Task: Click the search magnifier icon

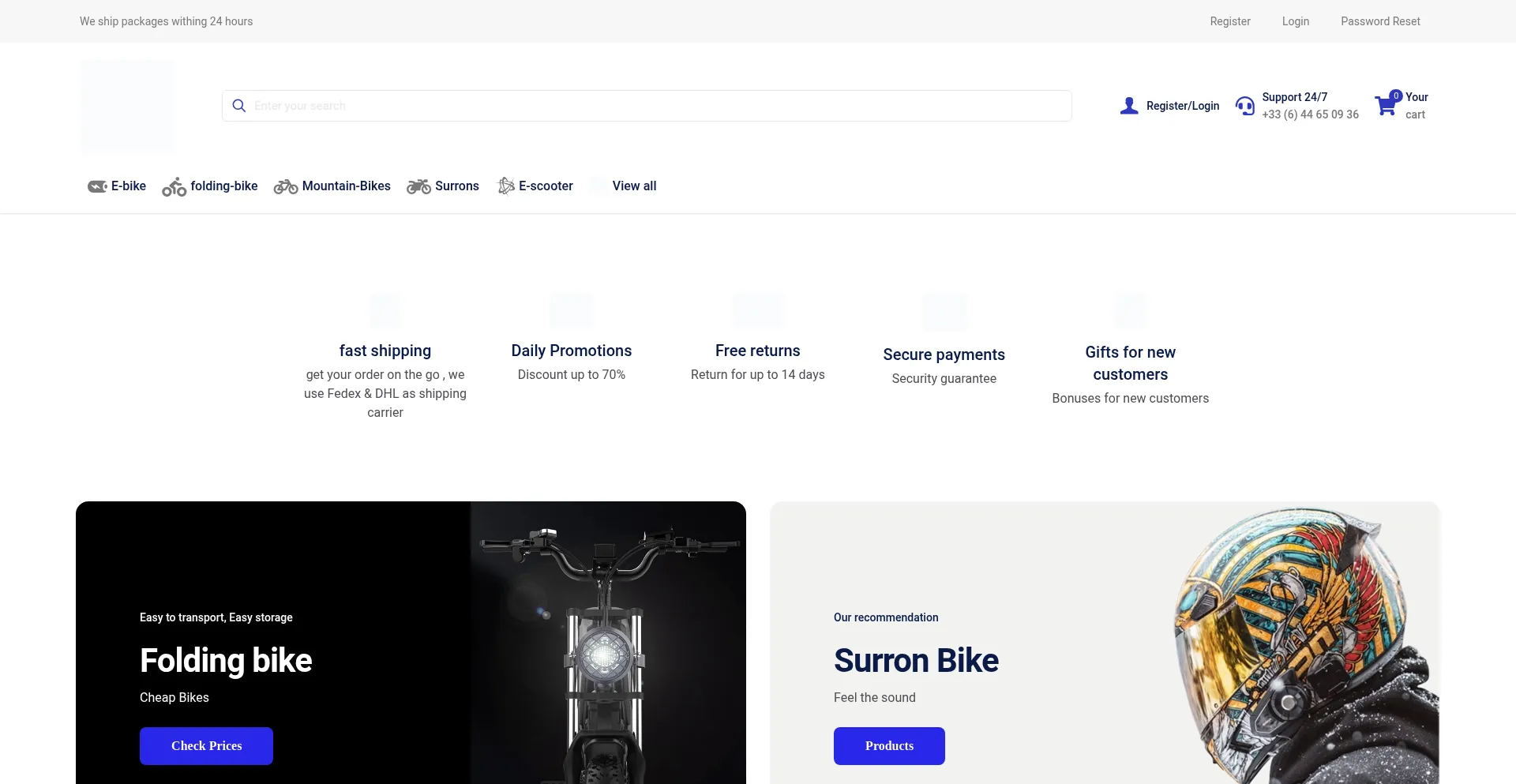Action: tap(238, 106)
